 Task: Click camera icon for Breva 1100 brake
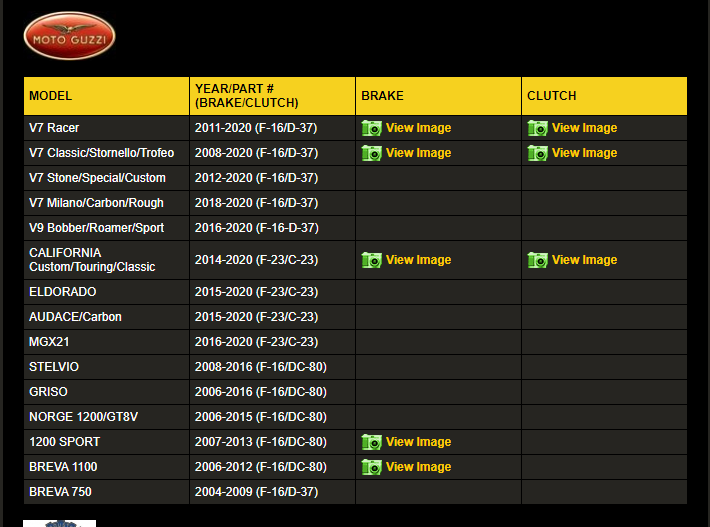point(371,467)
